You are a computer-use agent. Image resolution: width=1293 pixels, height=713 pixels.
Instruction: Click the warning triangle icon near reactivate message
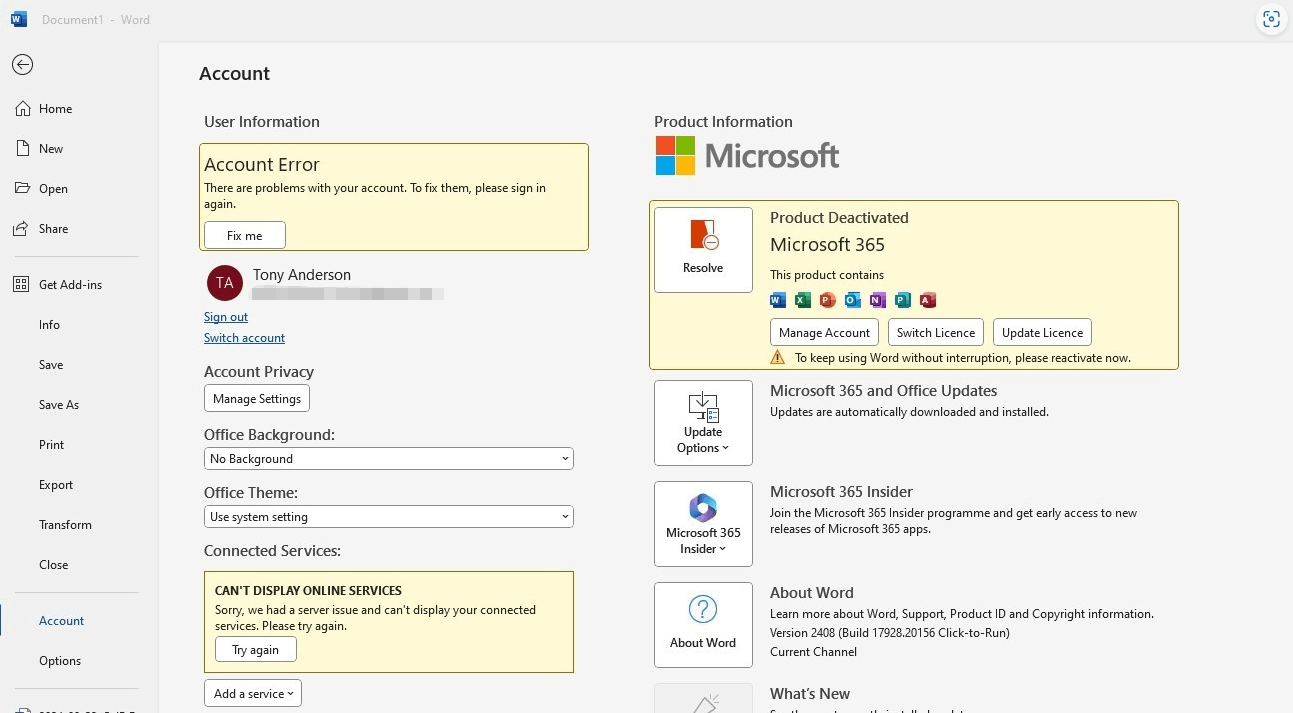778,357
